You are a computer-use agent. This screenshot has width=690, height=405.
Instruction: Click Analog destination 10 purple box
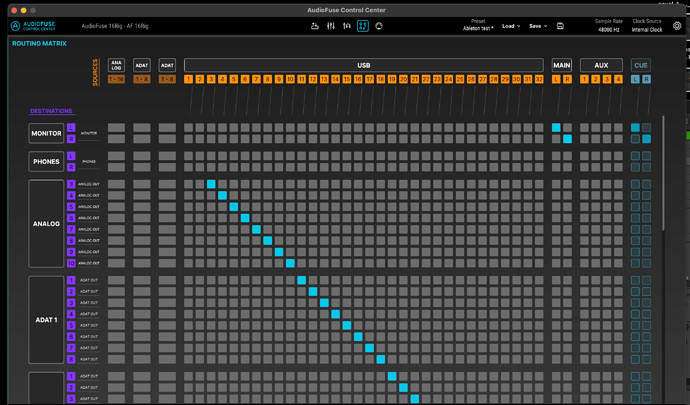pos(71,263)
